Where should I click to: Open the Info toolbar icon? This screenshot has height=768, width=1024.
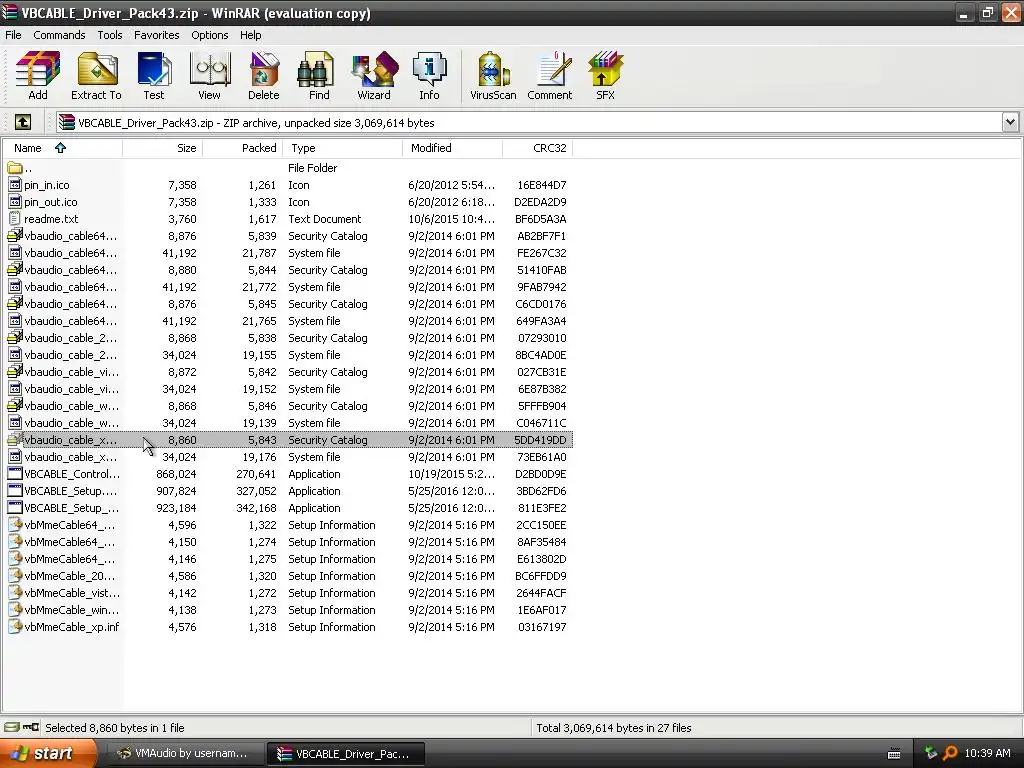(429, 75)
